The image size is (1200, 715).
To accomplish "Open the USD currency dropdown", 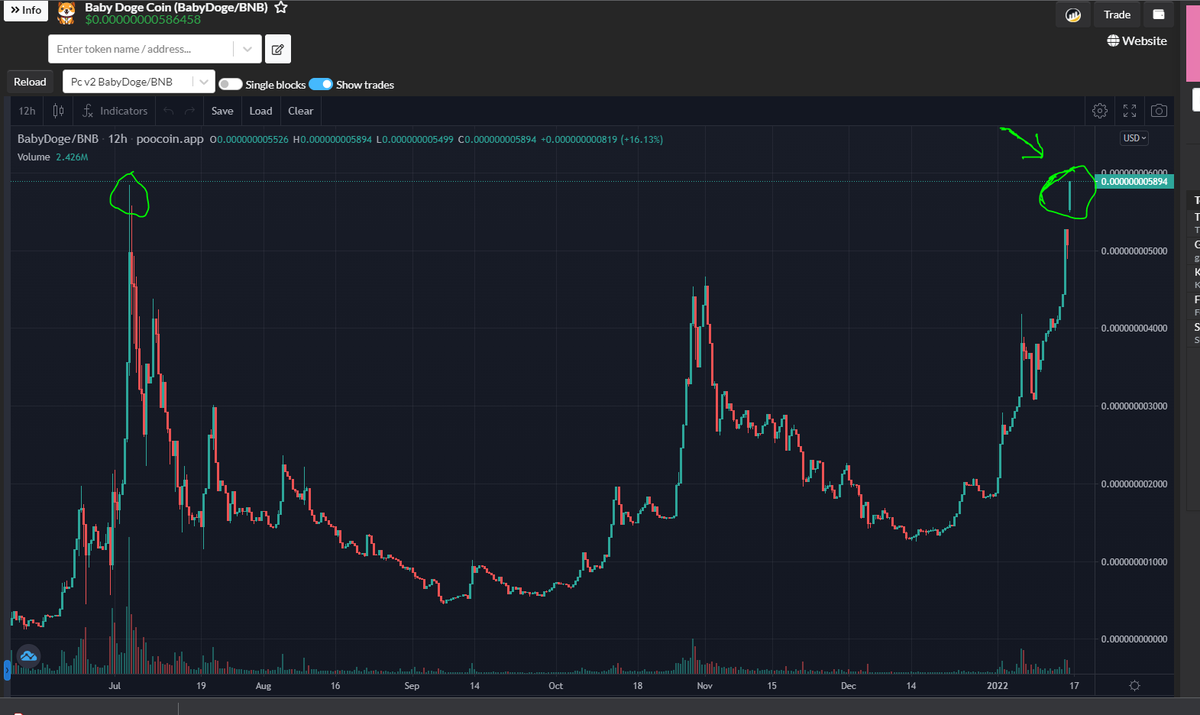I will (x=1135, y=138).
